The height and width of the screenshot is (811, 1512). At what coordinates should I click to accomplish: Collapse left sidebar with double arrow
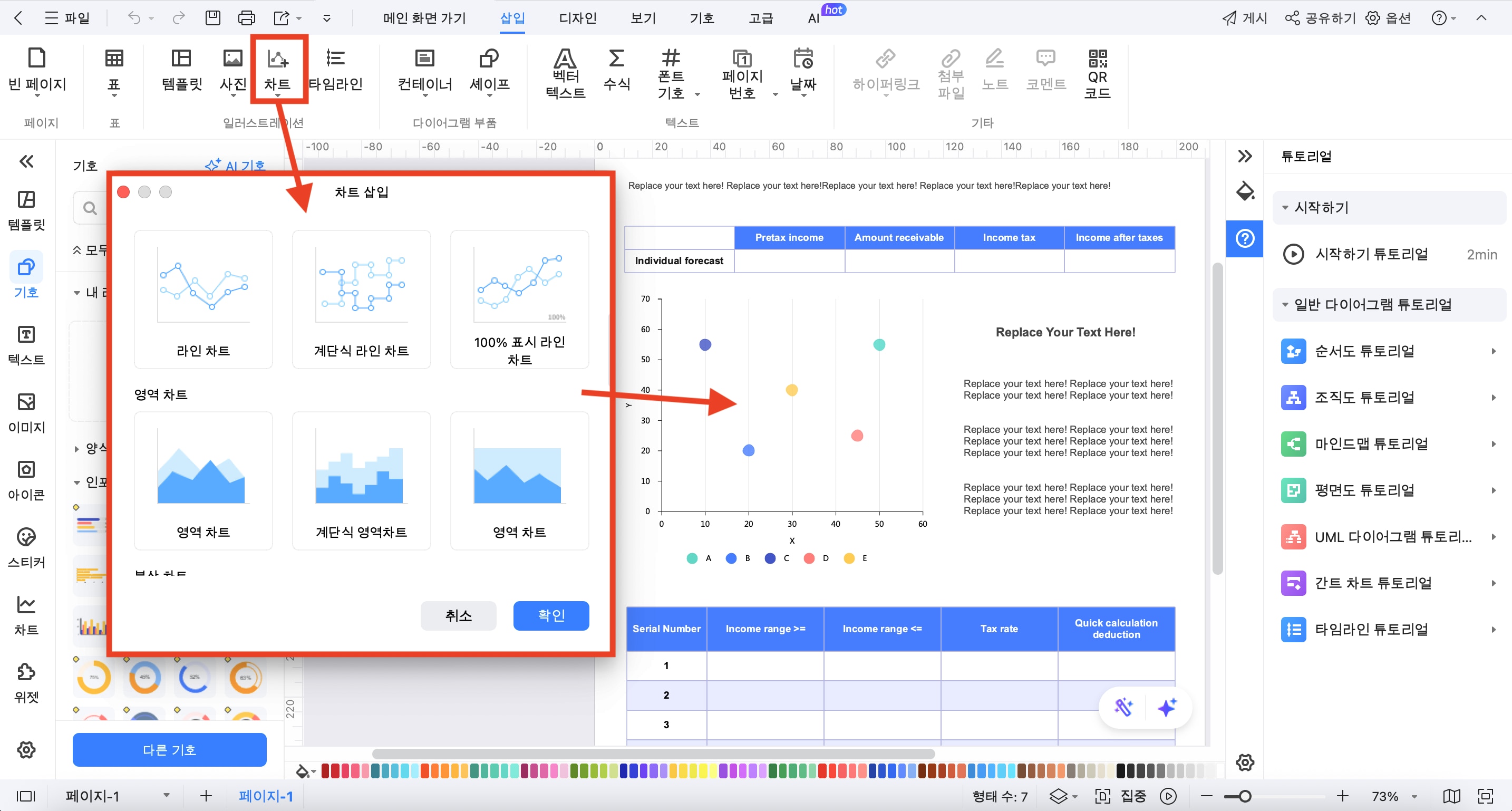tap(26, 161)
